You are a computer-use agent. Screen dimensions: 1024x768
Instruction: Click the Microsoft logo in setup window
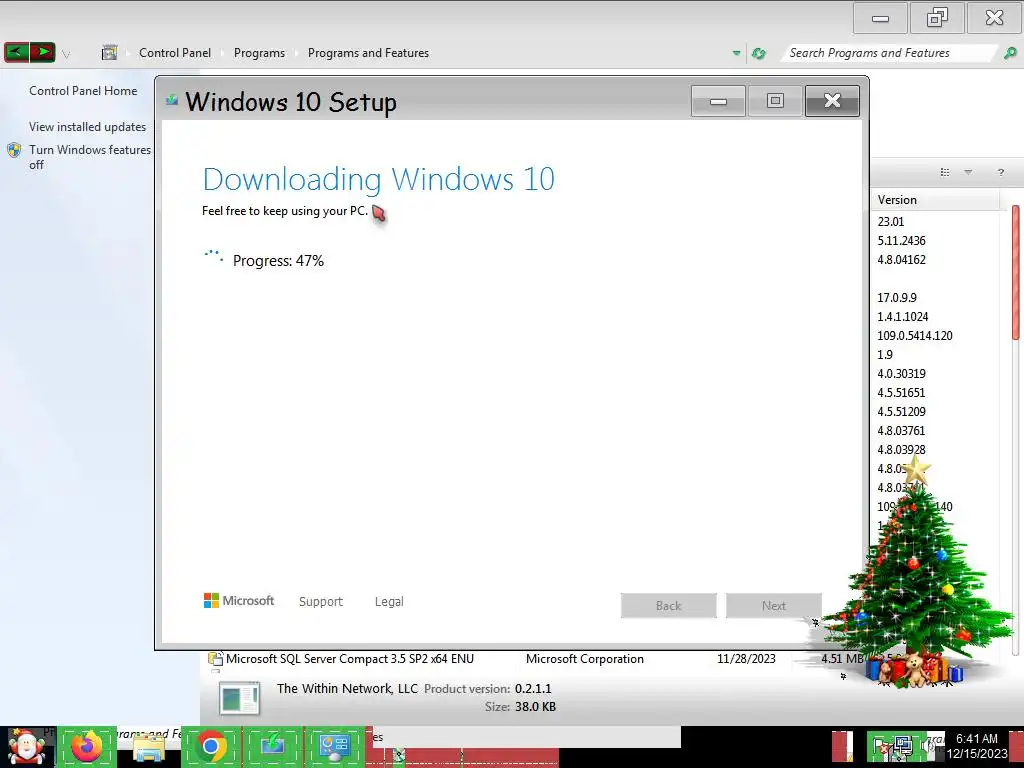click(x=239, y=601)
